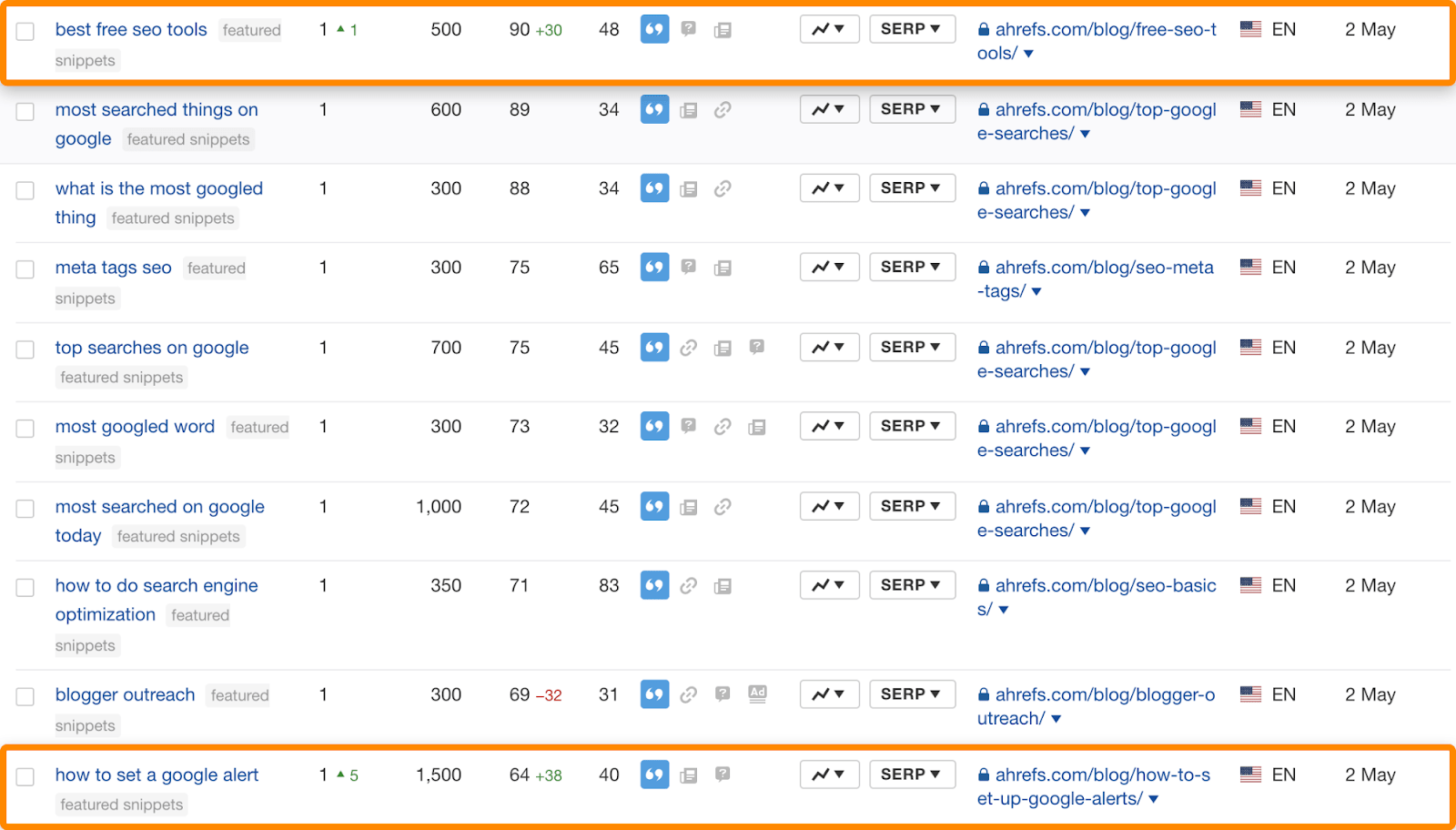Tick the checkbox next to 'how to set a google alert'
Viewport: 1456px width, 830px height.
pos(25,775)
